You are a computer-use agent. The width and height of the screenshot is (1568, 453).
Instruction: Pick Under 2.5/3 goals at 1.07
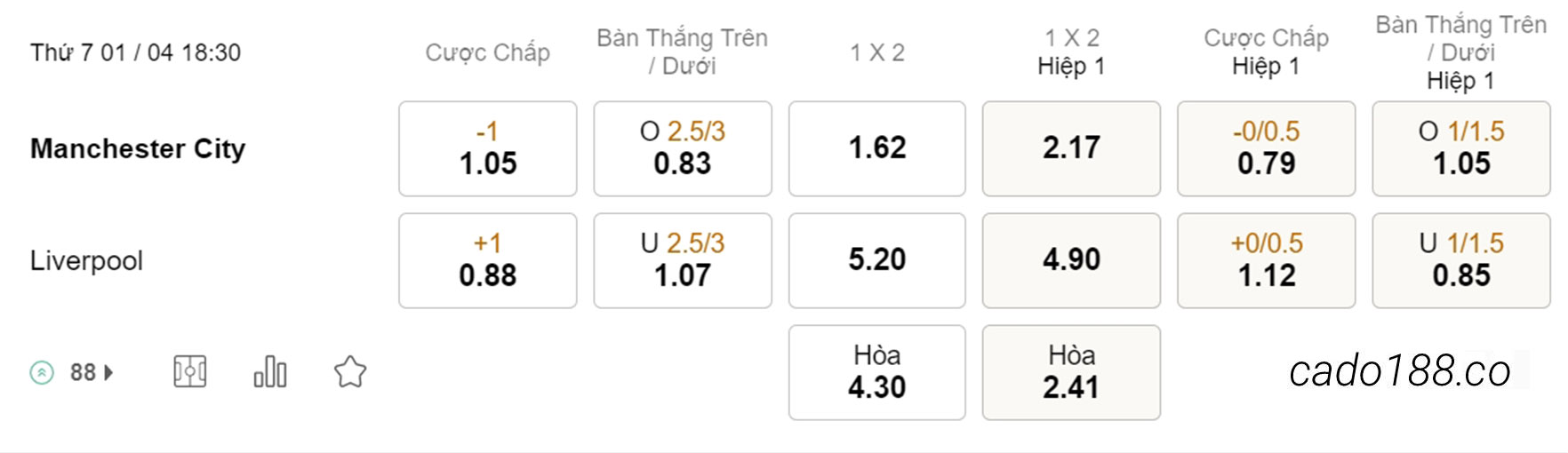683,260
